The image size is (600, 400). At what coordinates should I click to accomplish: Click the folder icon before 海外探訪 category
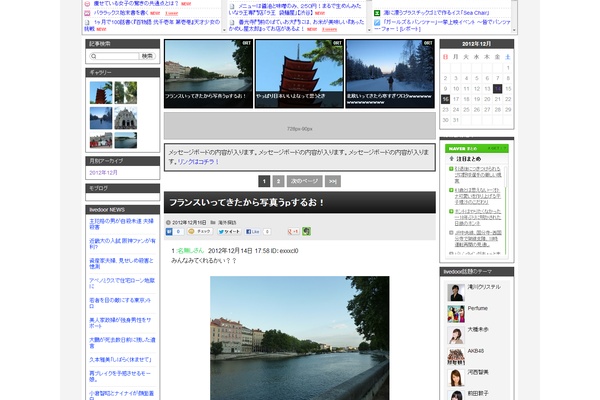pyautogui.click(x=213, y=222)
